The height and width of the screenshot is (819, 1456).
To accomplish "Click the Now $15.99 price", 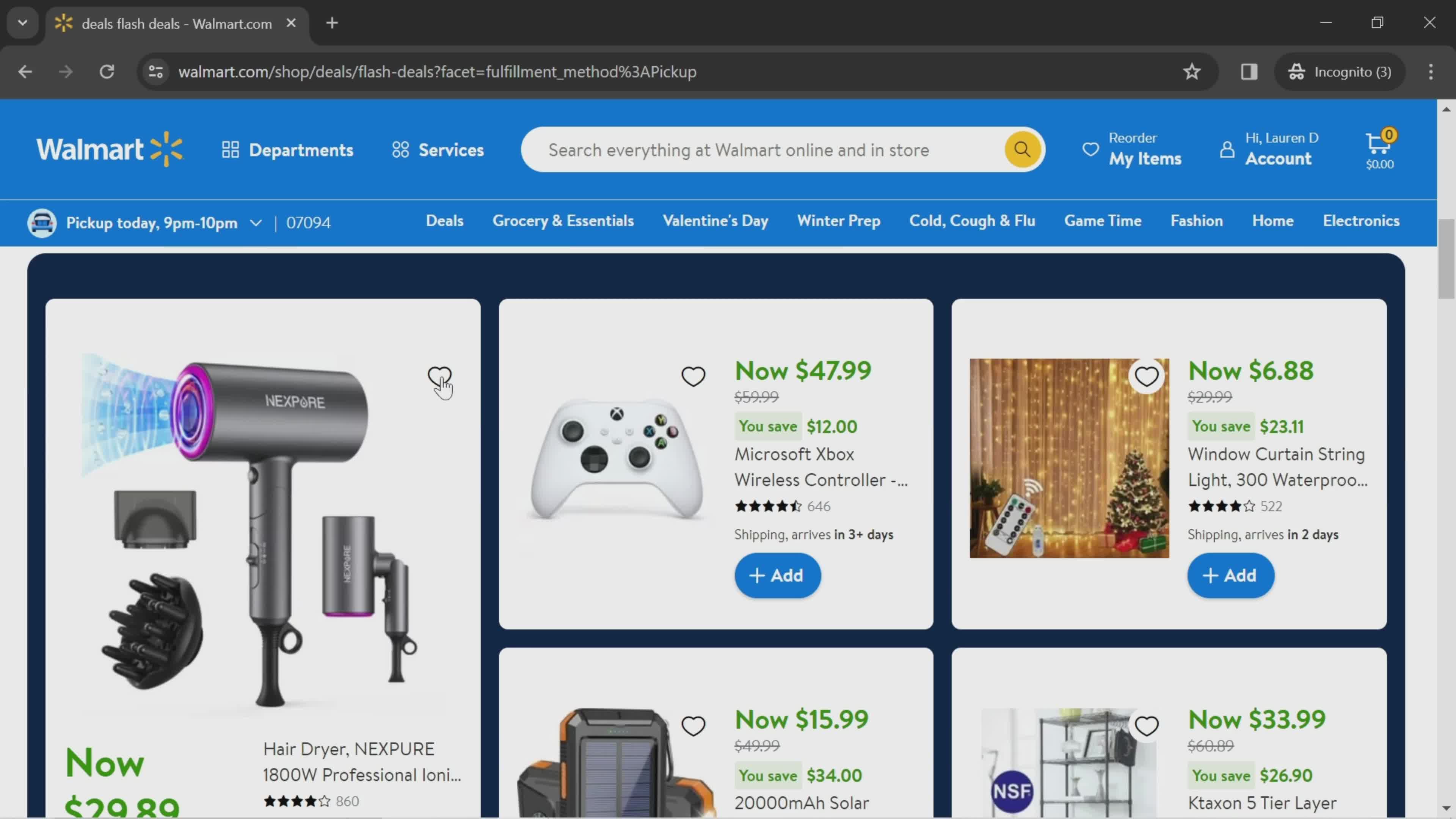I will [801, 720].
